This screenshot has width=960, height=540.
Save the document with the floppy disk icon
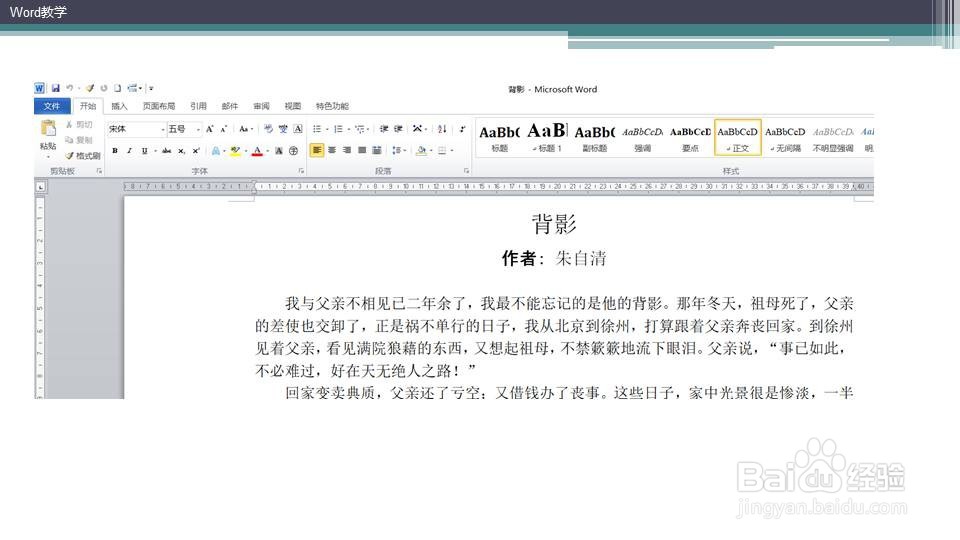tap(56, 88)
